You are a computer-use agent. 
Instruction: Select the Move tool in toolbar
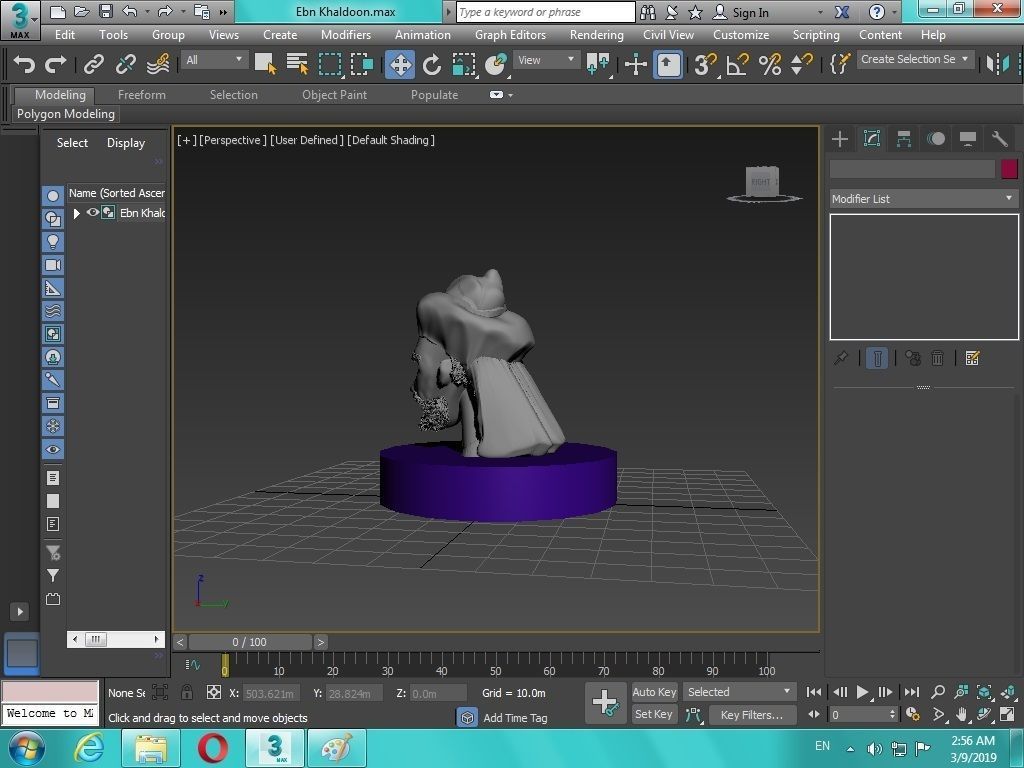point(400,64)
